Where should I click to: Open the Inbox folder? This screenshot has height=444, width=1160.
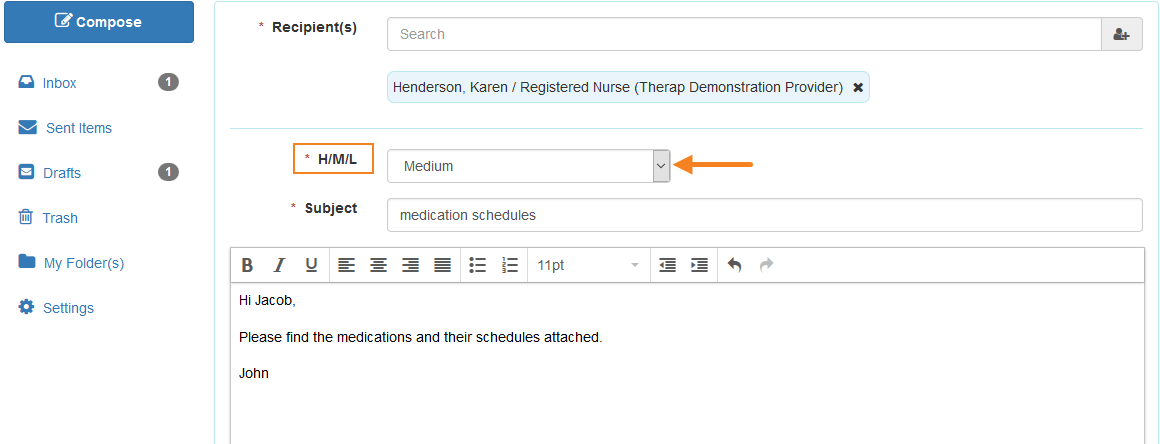(59, 83)
